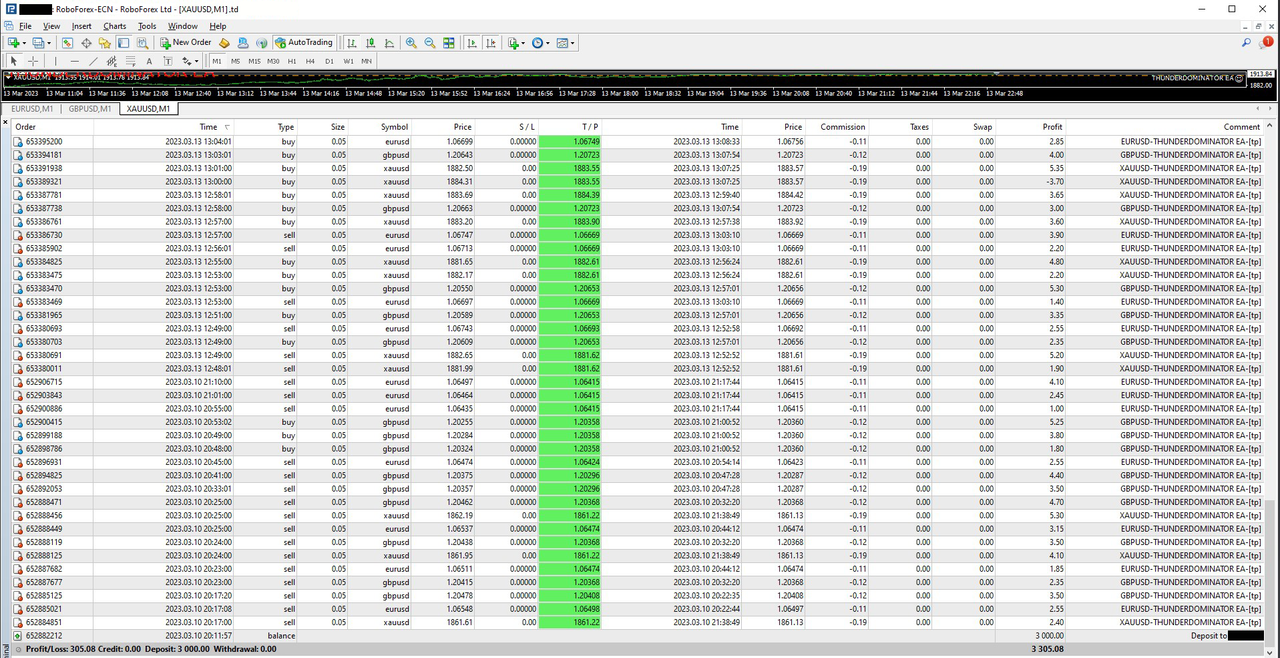Toggle the Market Watch panel icon
The image size is (1280, 658).
(68, 43)
